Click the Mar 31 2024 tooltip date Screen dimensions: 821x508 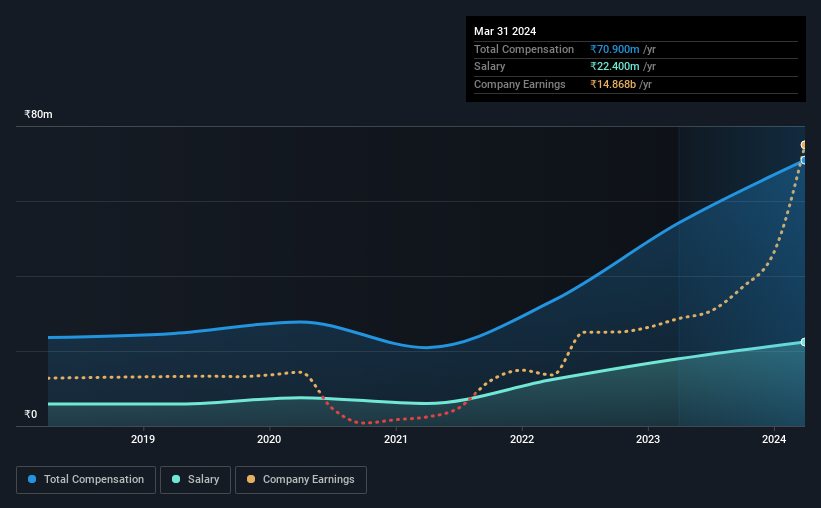pyautogui.click(x=505, y=31)
